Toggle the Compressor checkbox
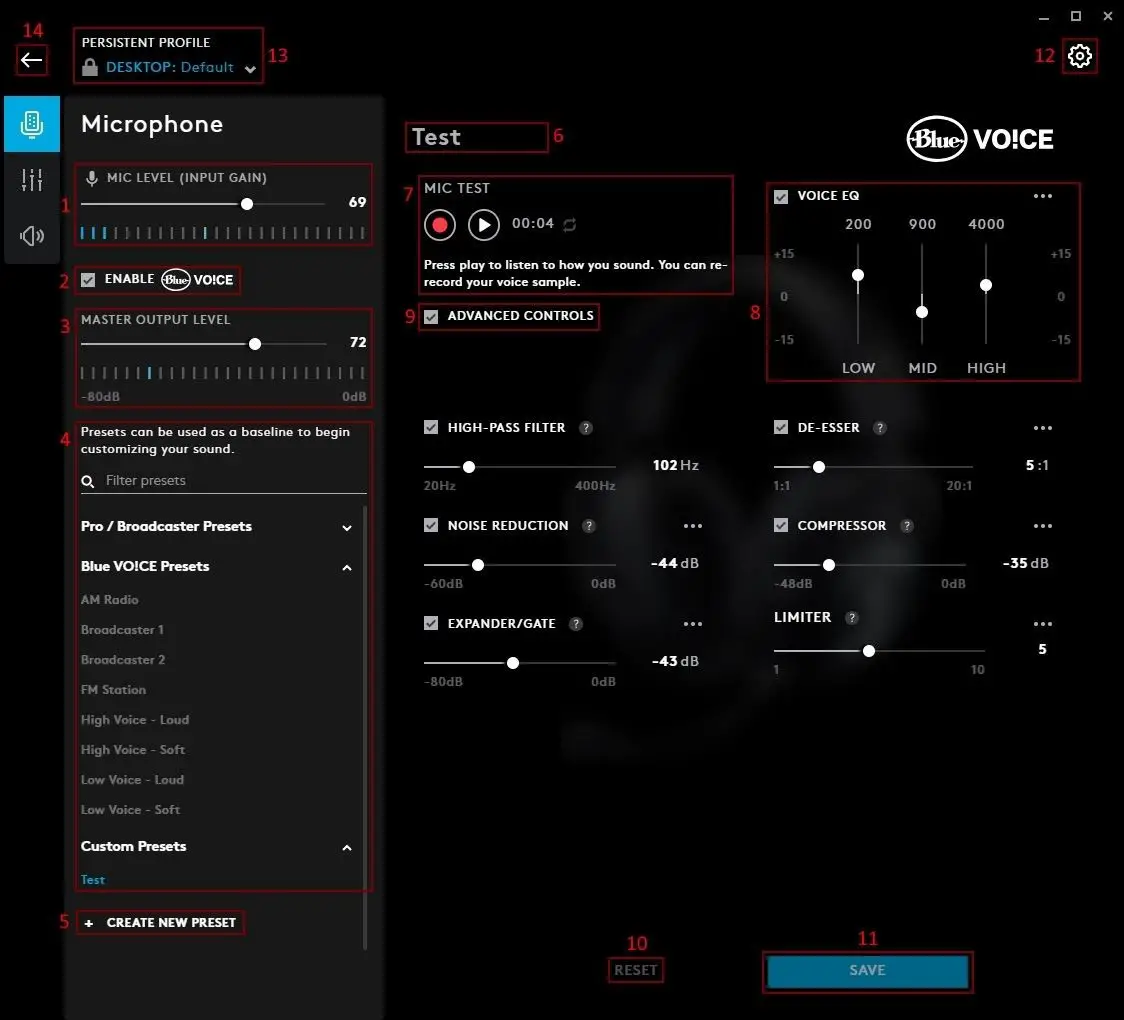The image size is (1124, 1020). [x=781, y=526]
